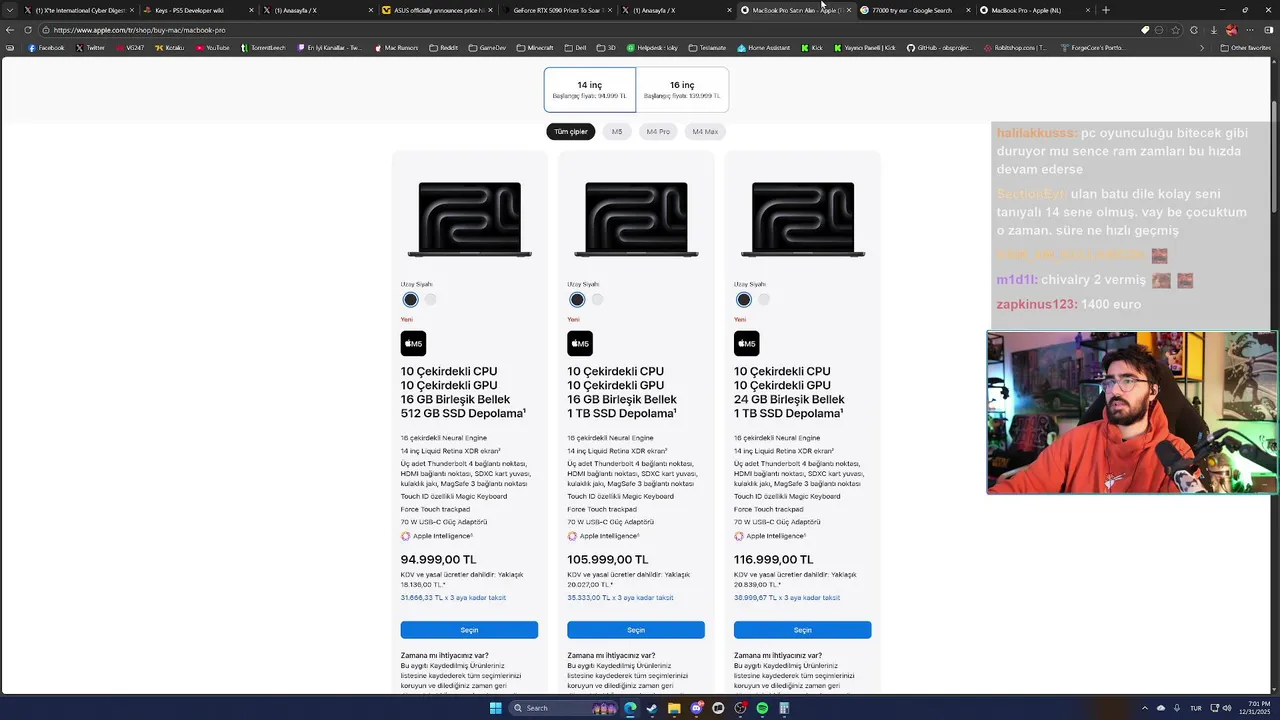Click MacBook Pro image of 24 GB model
The width and height of the screenshot is (1280, 720).
pyautogui.click(x=802, y=220)
